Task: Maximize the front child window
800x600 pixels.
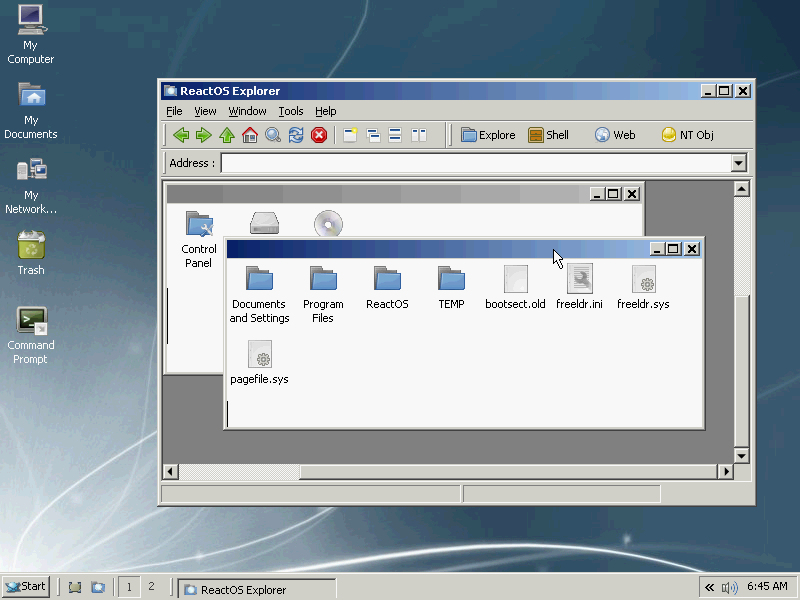Action: (673, 249)
